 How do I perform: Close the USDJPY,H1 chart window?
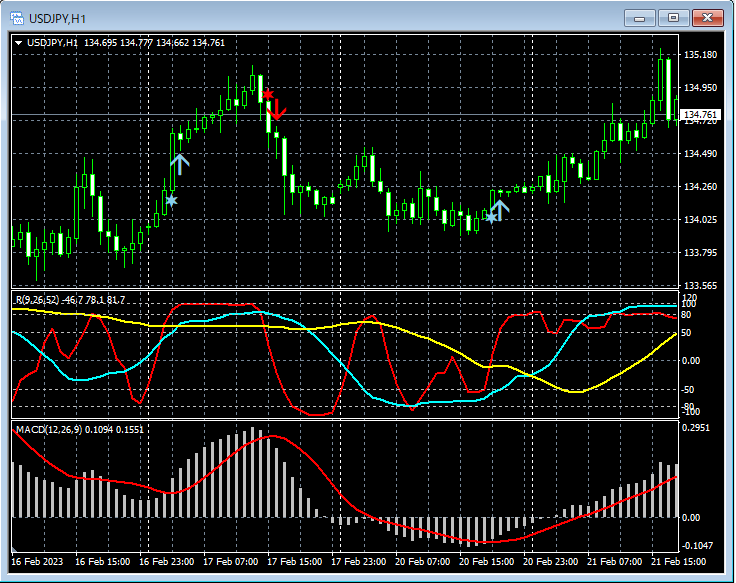click(x=707, y=18)
